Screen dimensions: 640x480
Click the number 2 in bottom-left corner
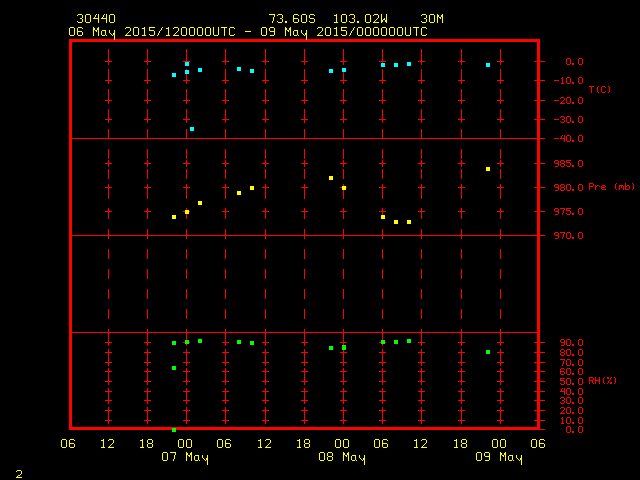pyautogui.click(x=18, y=472)
